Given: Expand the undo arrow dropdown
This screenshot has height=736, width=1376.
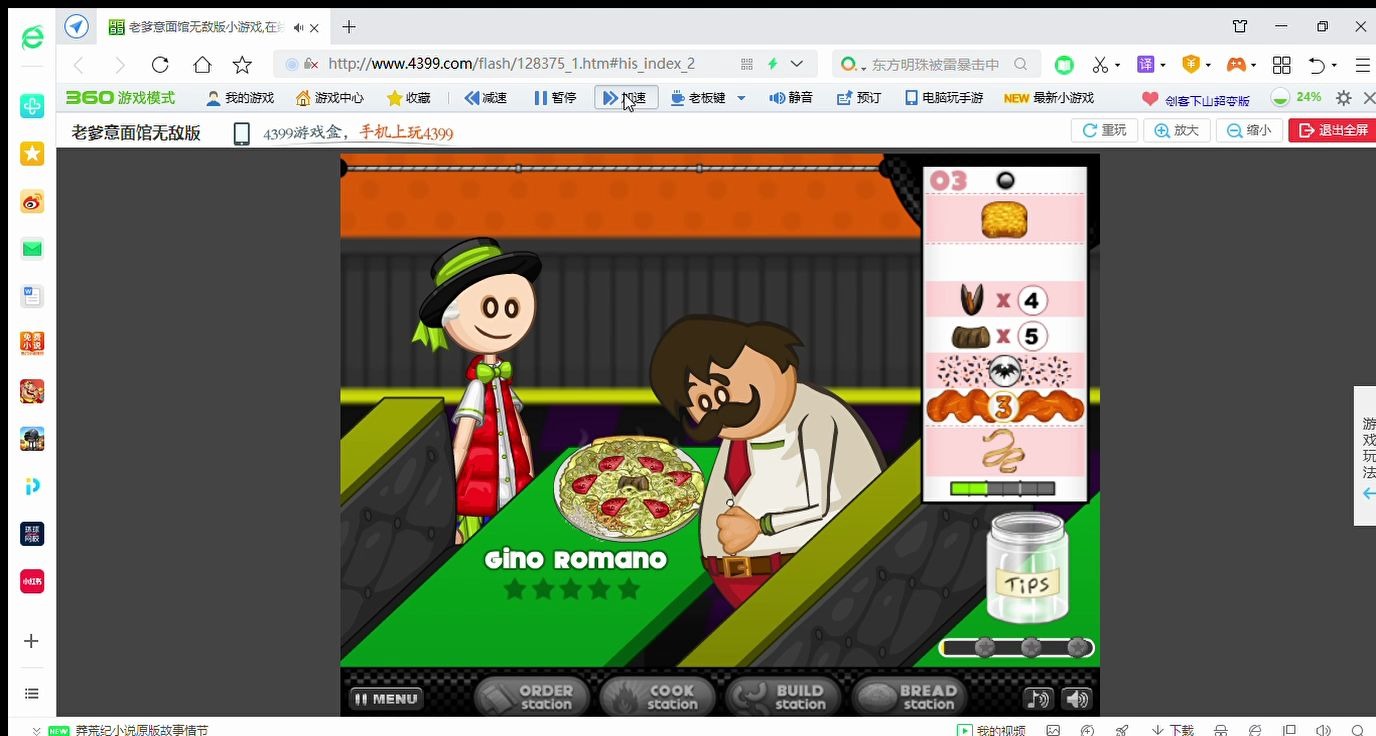Looking at the screenshot, I should (x=1335, y=66).
